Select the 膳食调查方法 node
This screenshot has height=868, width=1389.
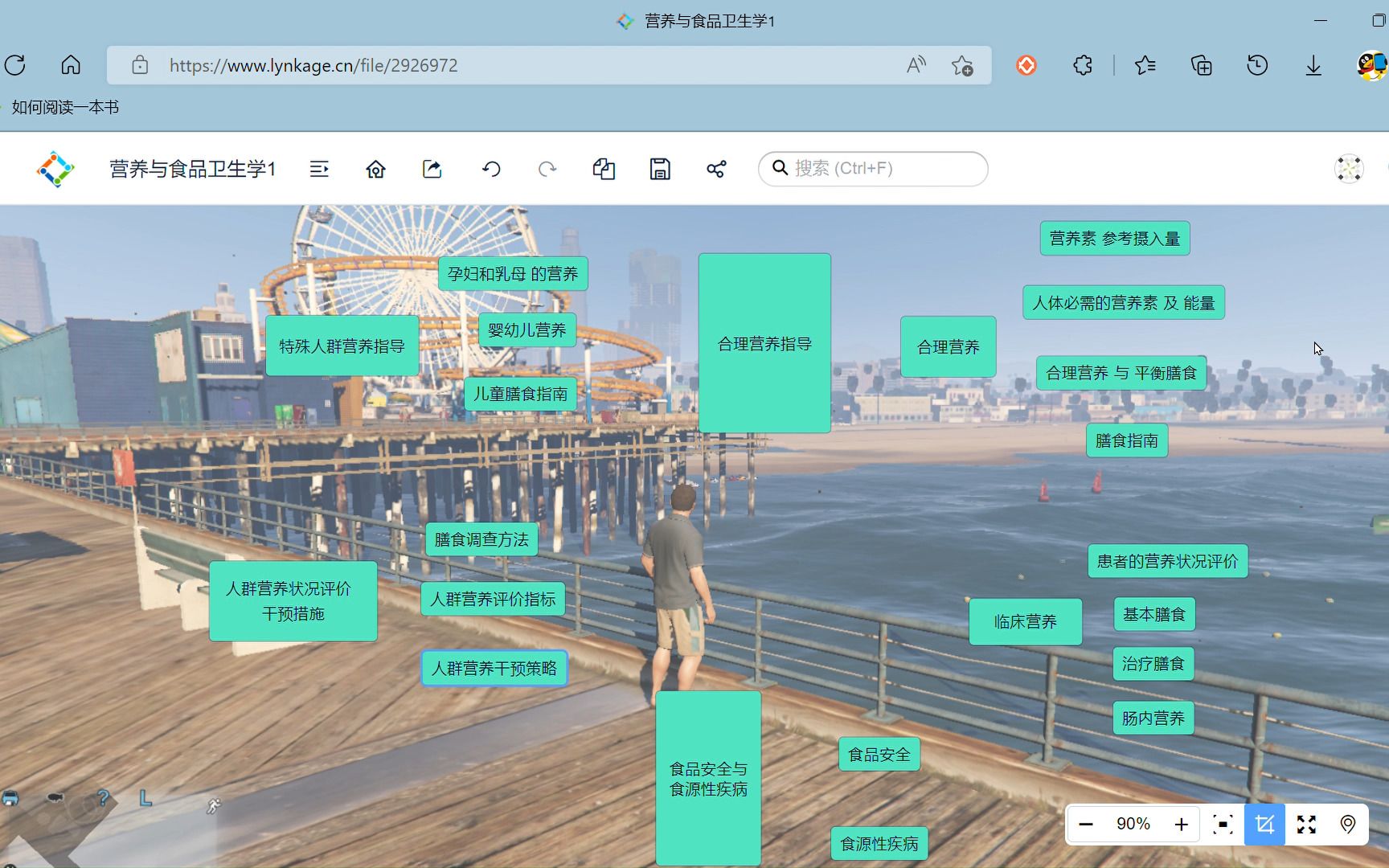point(481,539)
